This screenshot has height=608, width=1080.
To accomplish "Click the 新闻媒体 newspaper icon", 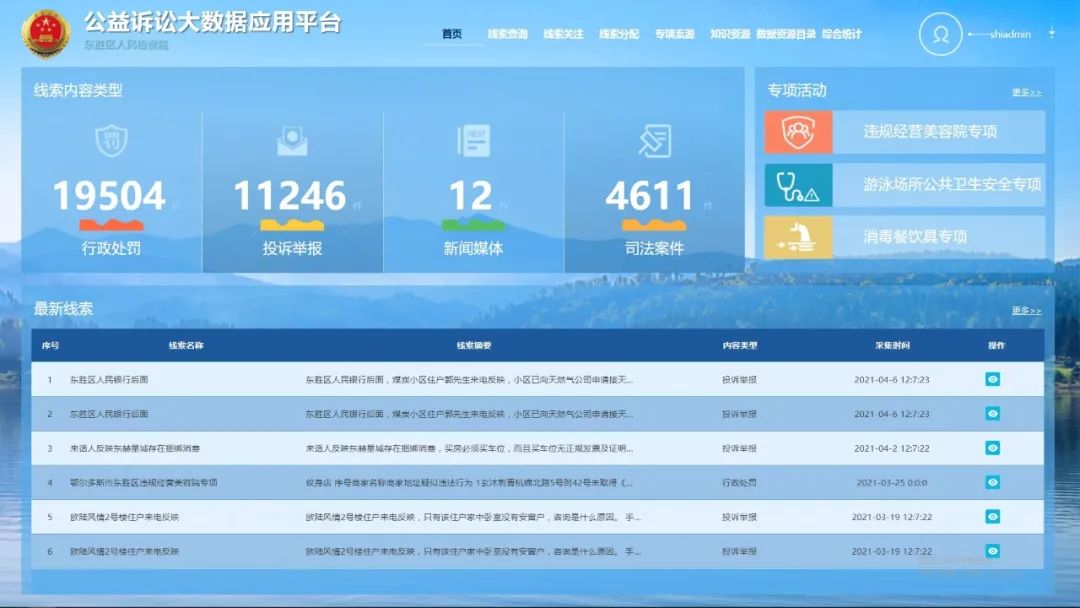I will point(473,140).
